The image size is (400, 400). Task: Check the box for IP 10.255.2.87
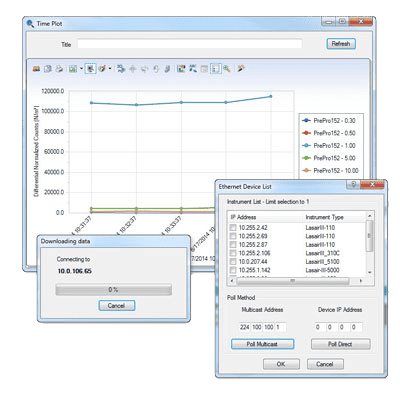click(233, 245)
